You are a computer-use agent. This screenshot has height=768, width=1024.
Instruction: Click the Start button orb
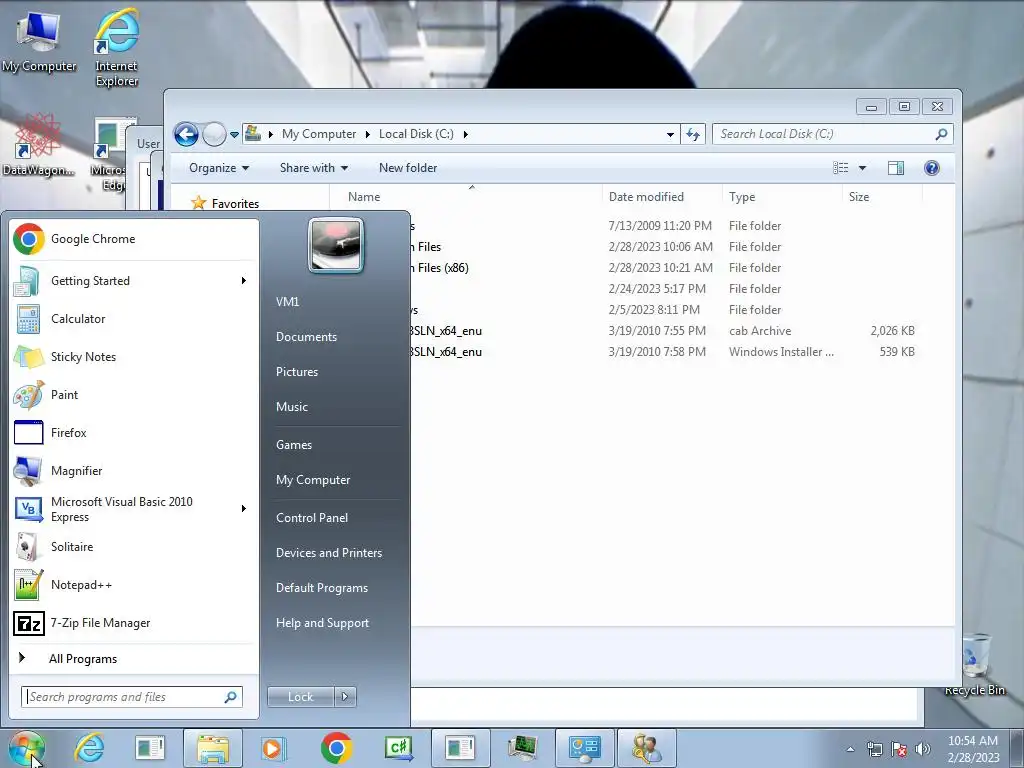tap(27, 748)
